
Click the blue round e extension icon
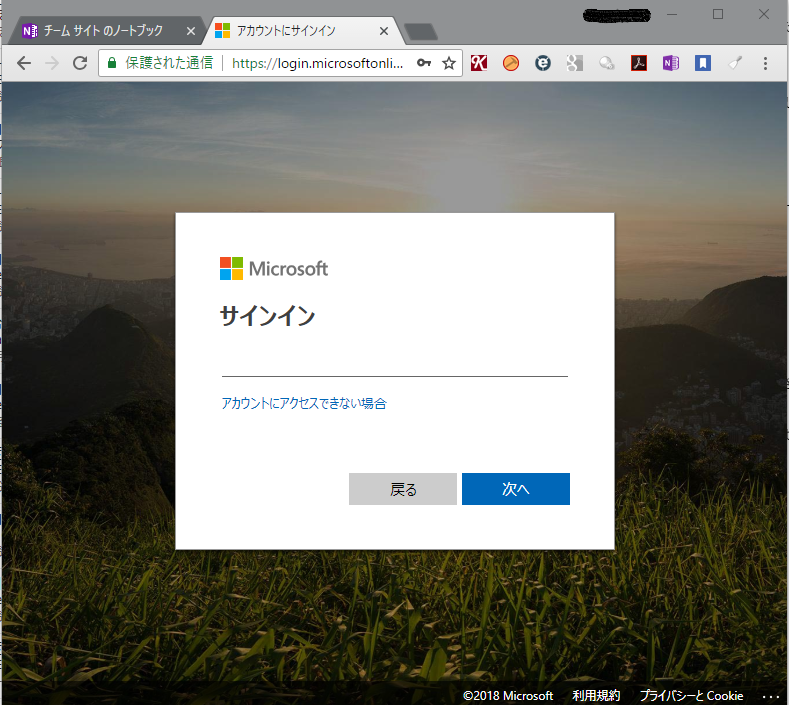pyautogui.click(x=542, y=63)
